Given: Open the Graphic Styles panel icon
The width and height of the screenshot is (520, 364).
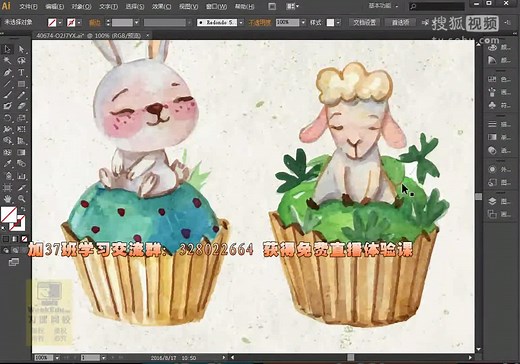Looking at the screenshot, I should click(492, 182).
